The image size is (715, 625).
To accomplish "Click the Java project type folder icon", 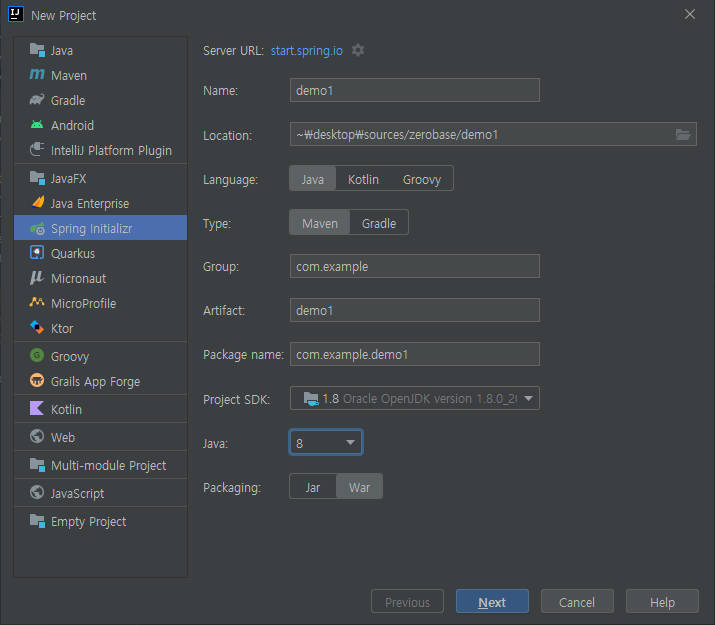I will 37,50.
